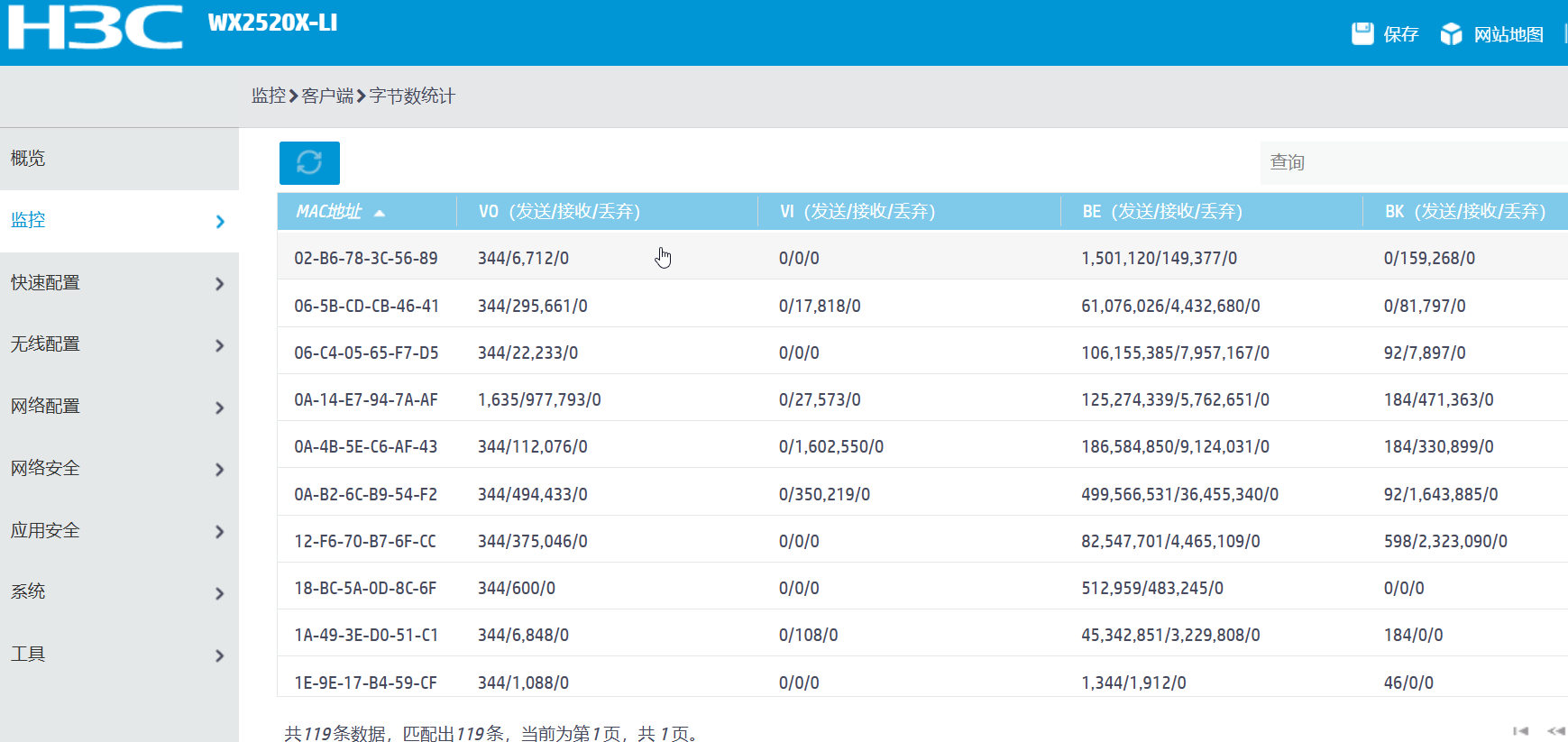Go to first page pagination icon
This screenshot has width=1568, height=742.
(1520, 731)
